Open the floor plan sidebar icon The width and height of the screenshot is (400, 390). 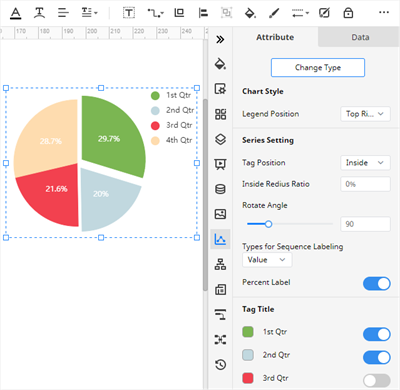(220, 289)
